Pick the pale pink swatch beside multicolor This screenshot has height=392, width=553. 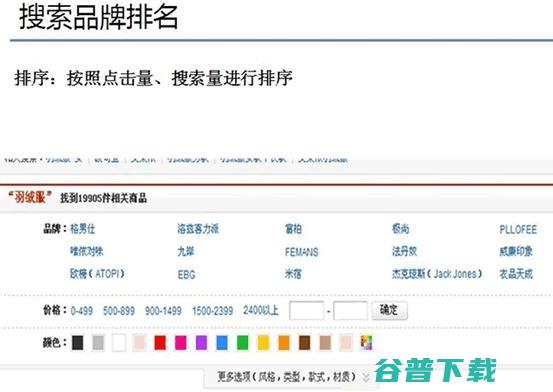point(346,343)
